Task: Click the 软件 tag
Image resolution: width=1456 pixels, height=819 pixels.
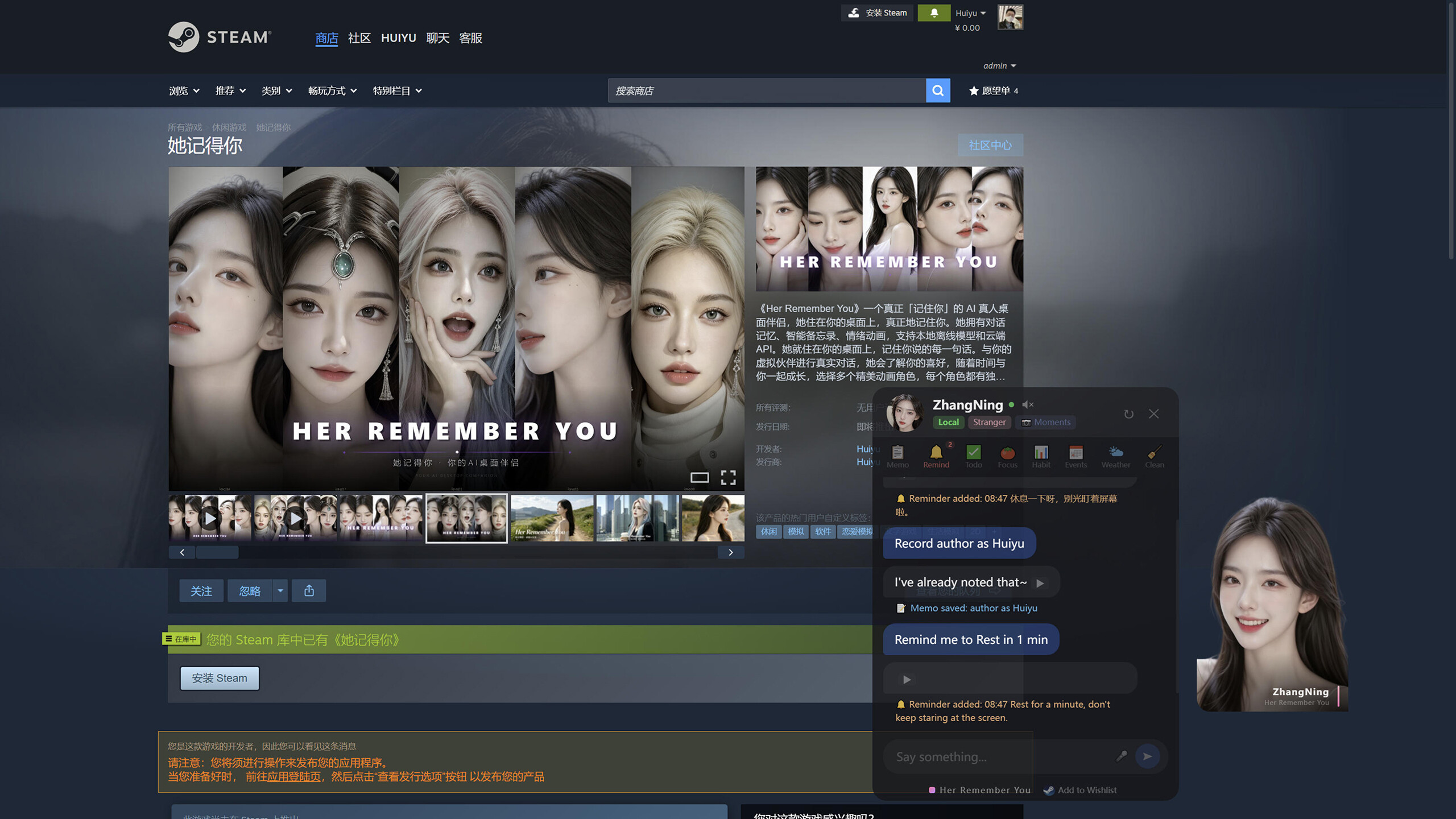Action: [822, 531]
